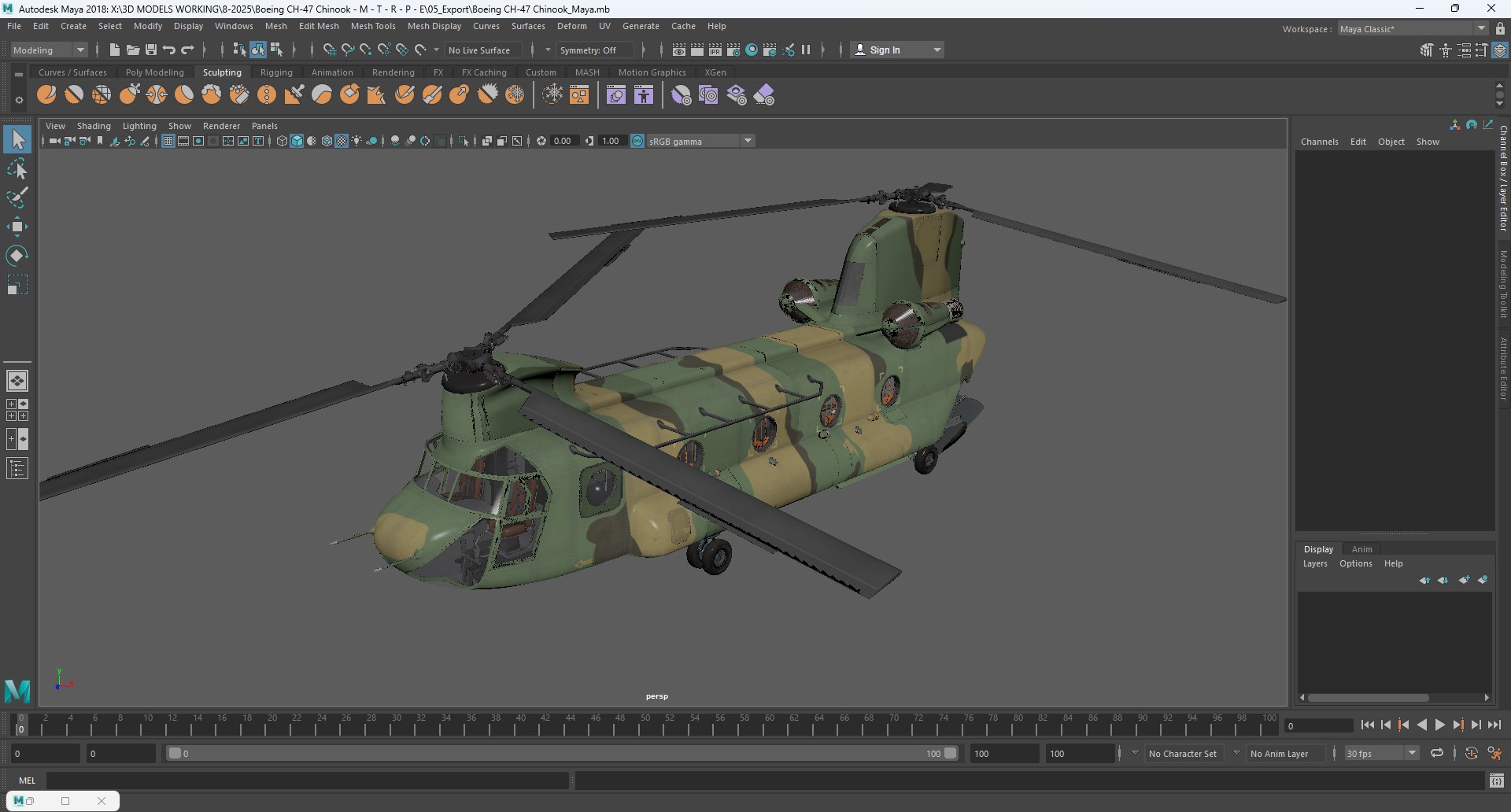Viewport: 1511px width, 812px height.
Task: Click the Open Scene folder icon
Action: click(x=132, y=50)
